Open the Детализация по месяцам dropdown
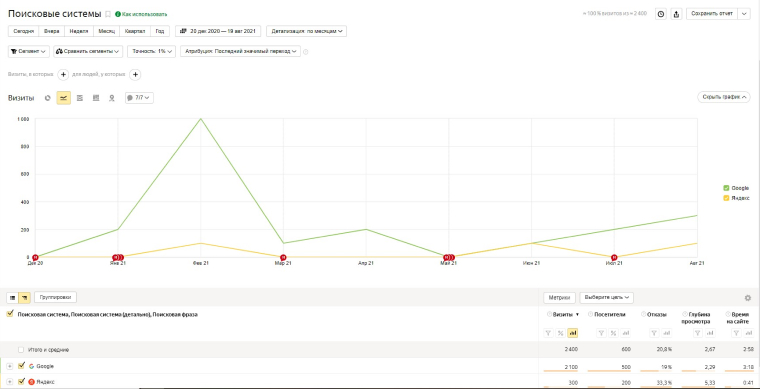 pyautogui.click(x=306, y=31)
